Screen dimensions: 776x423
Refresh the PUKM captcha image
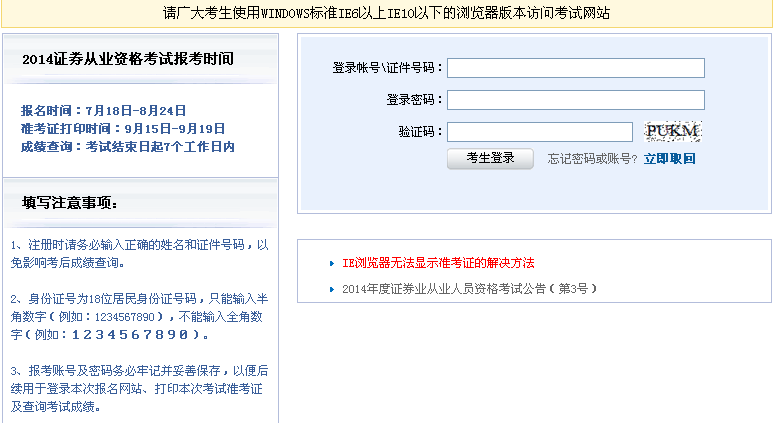(673, 132)
